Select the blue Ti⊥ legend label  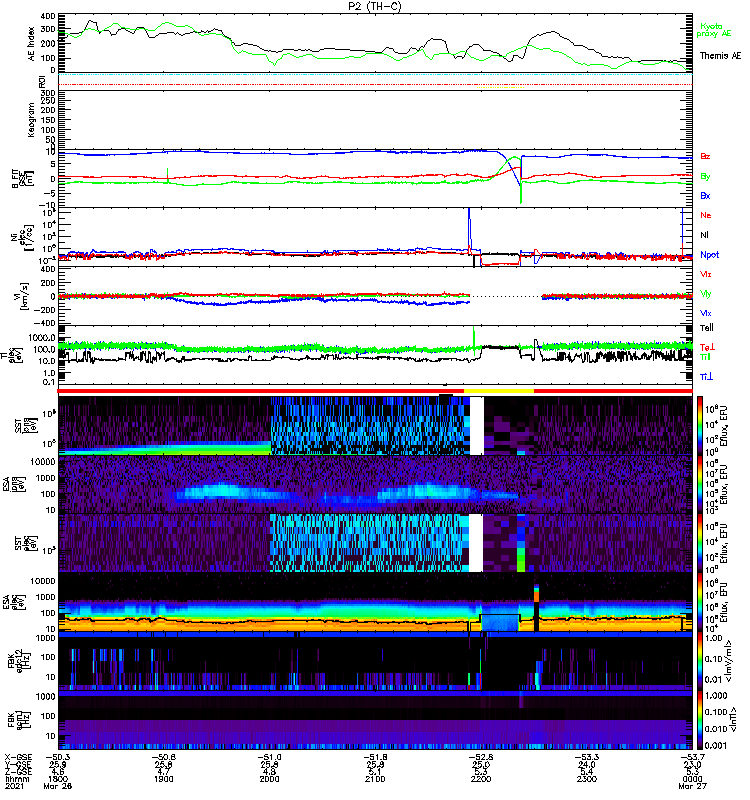click(706, 377)
